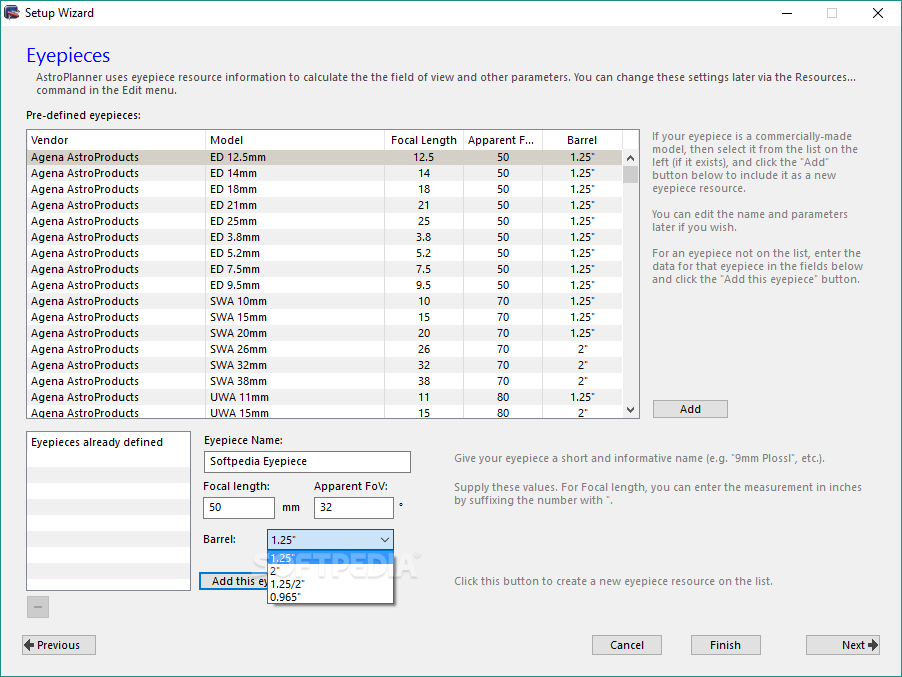Select the ED 14mm row

tap(324, 173)
